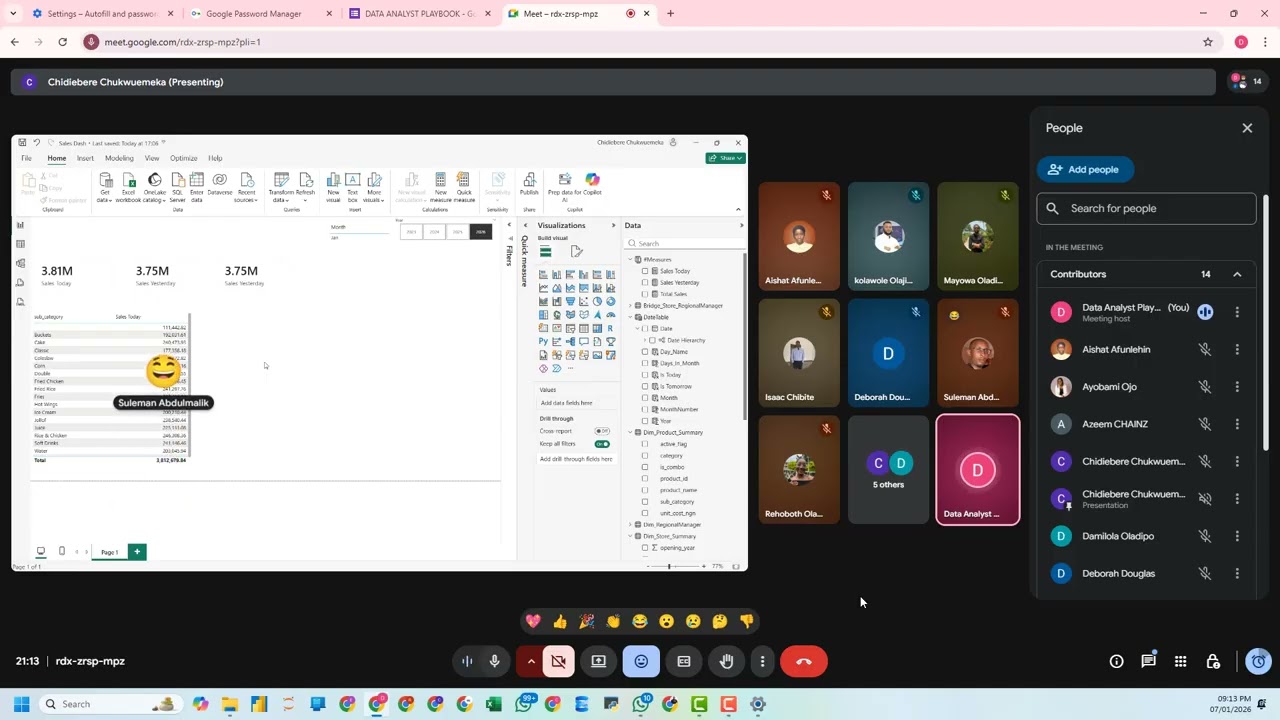Open host controls lock icon

(1213, 661)
